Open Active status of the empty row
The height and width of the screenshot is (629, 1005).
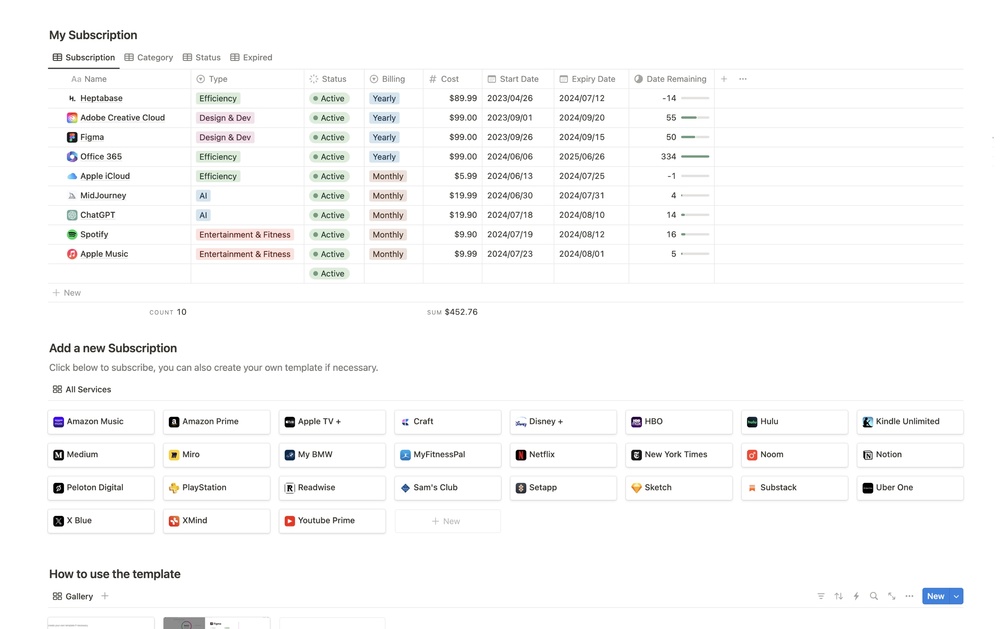[329, 274]
